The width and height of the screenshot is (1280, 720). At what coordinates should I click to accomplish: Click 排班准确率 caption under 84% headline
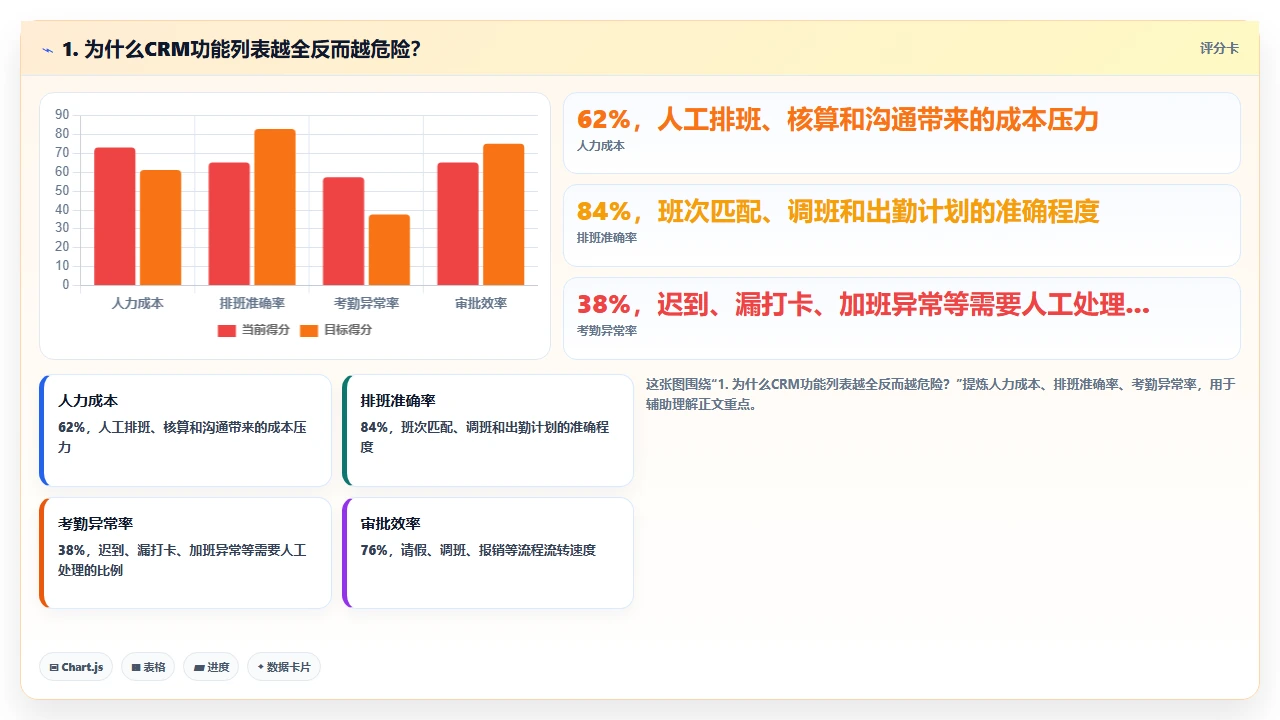pyautogui.click(x=607, y=238)
